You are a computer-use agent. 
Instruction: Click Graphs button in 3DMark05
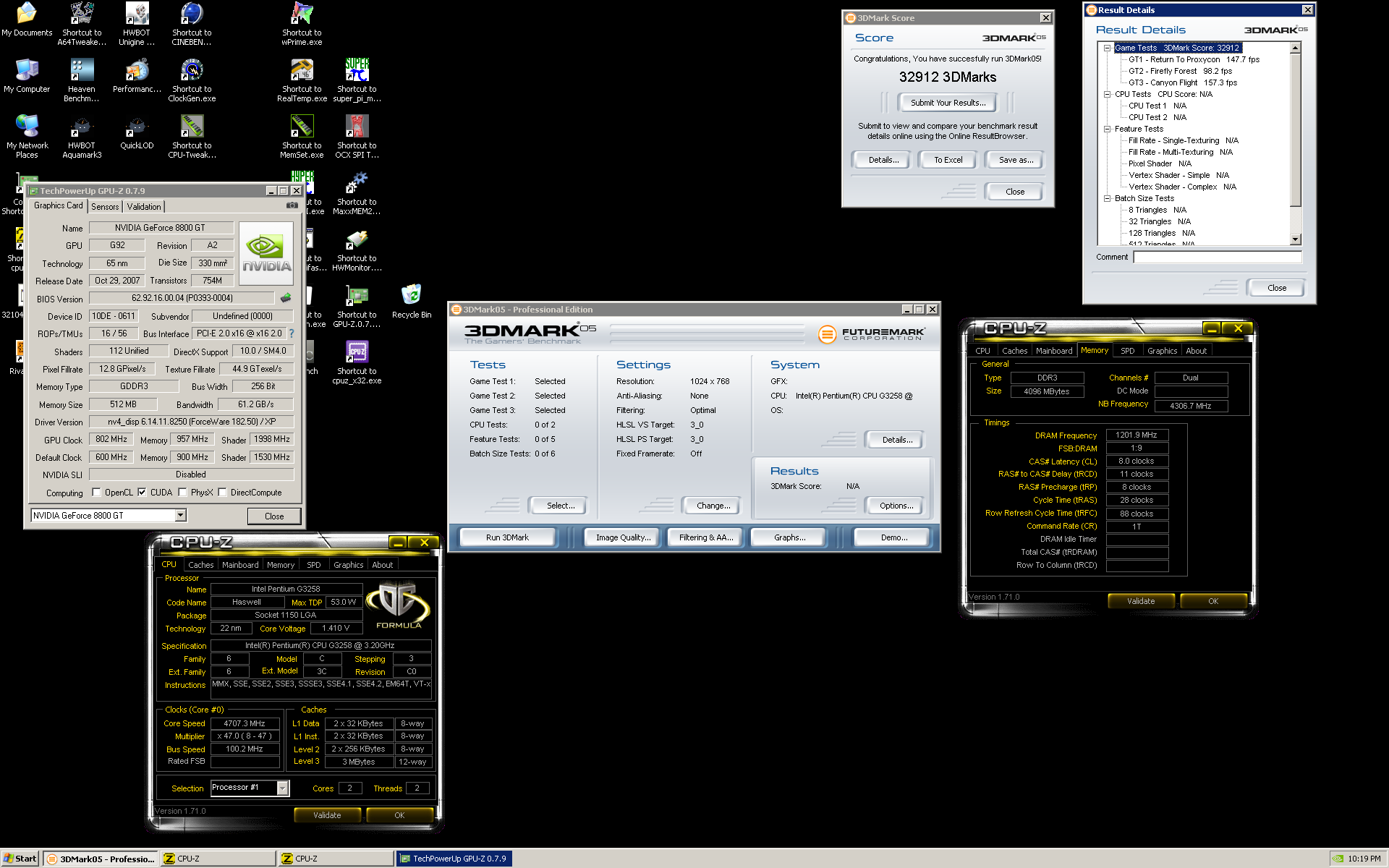click(789, 537)
